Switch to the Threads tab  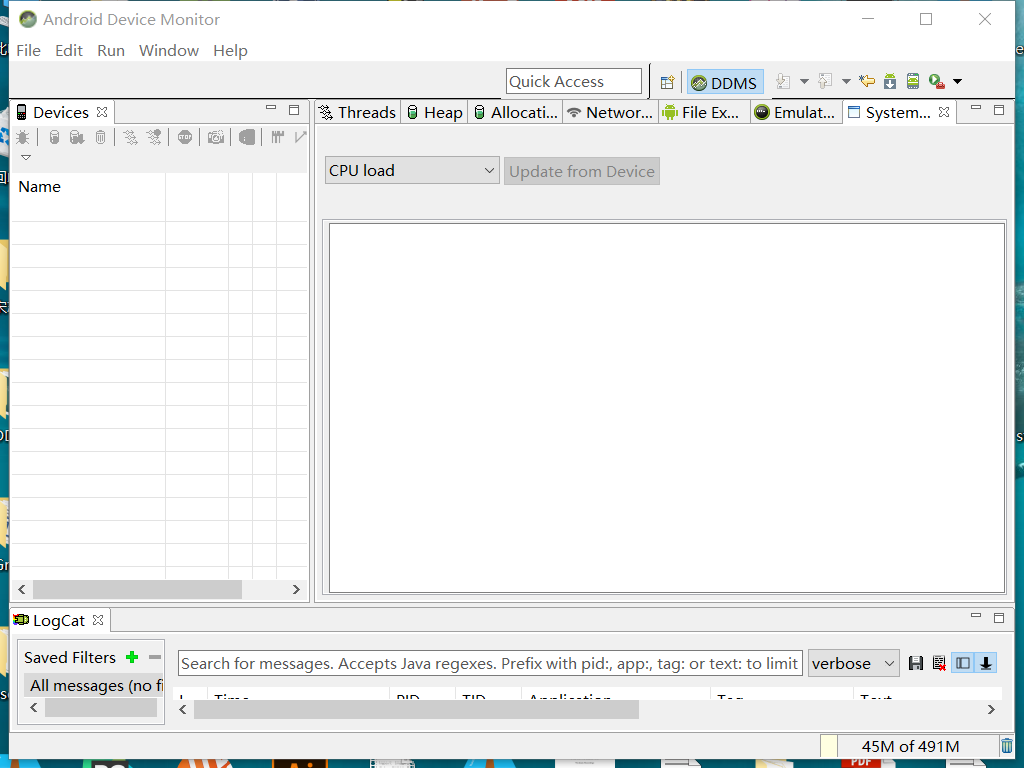click(358, 112)
